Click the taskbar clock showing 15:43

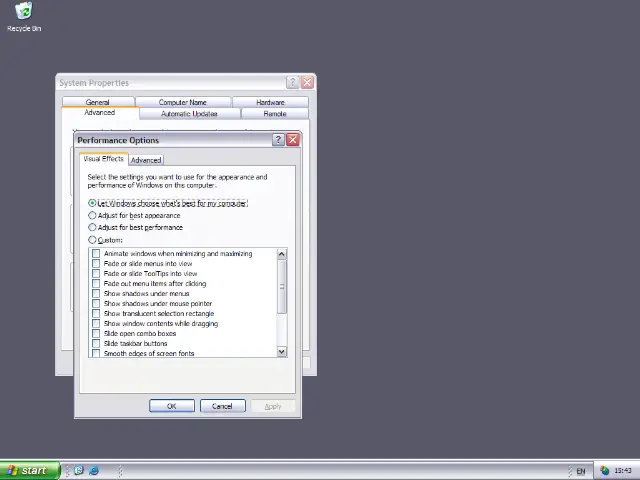point(623,471)
